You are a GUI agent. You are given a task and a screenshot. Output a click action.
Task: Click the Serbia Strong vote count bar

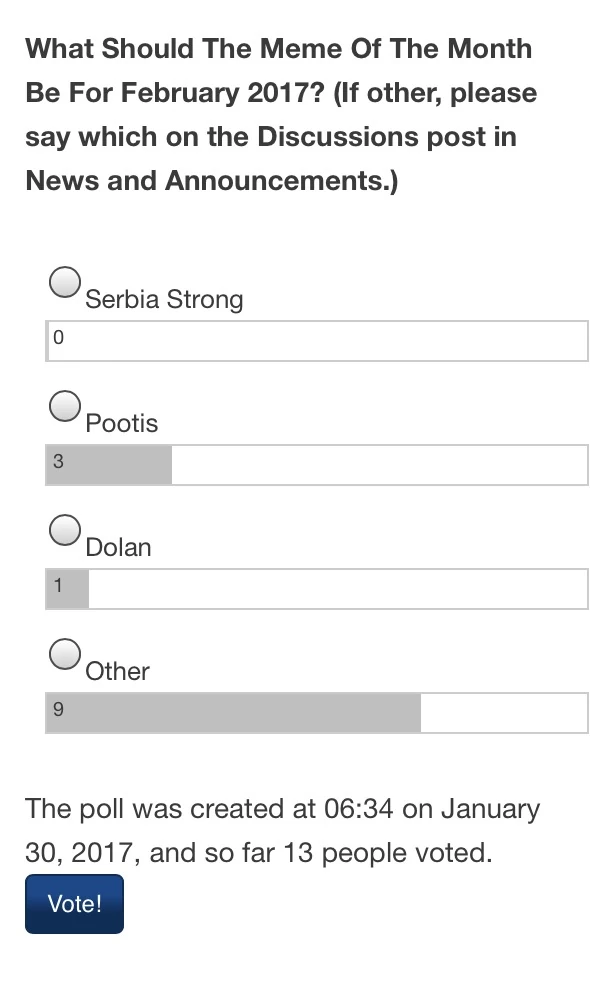(316, 340)
